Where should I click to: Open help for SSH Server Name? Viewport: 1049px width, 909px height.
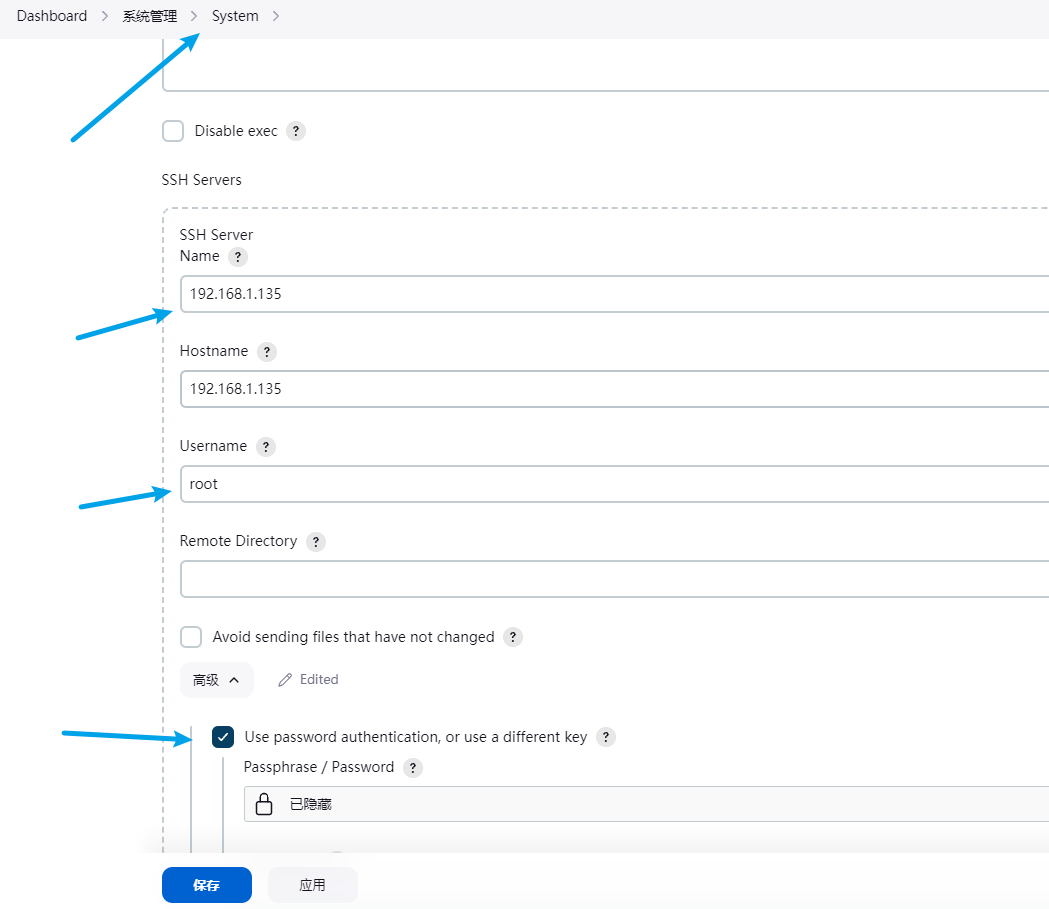click(x=237, y=257)
